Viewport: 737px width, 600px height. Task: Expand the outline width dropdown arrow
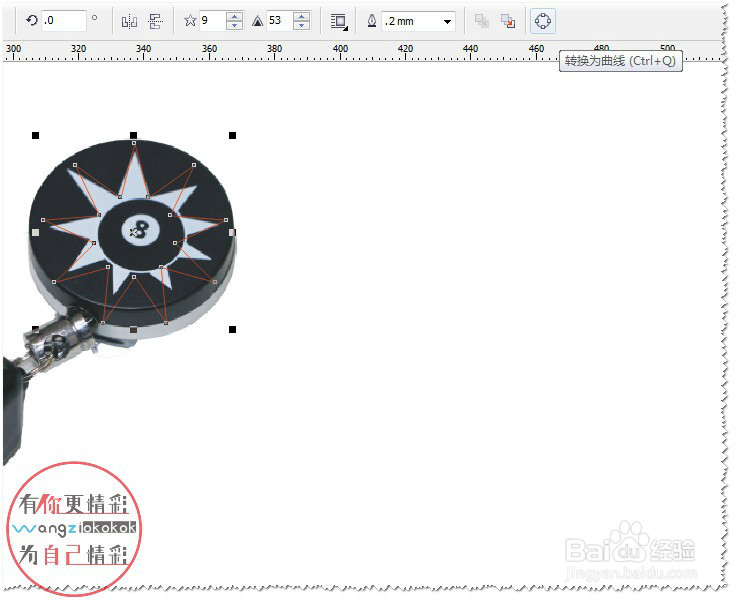point(447,22)
